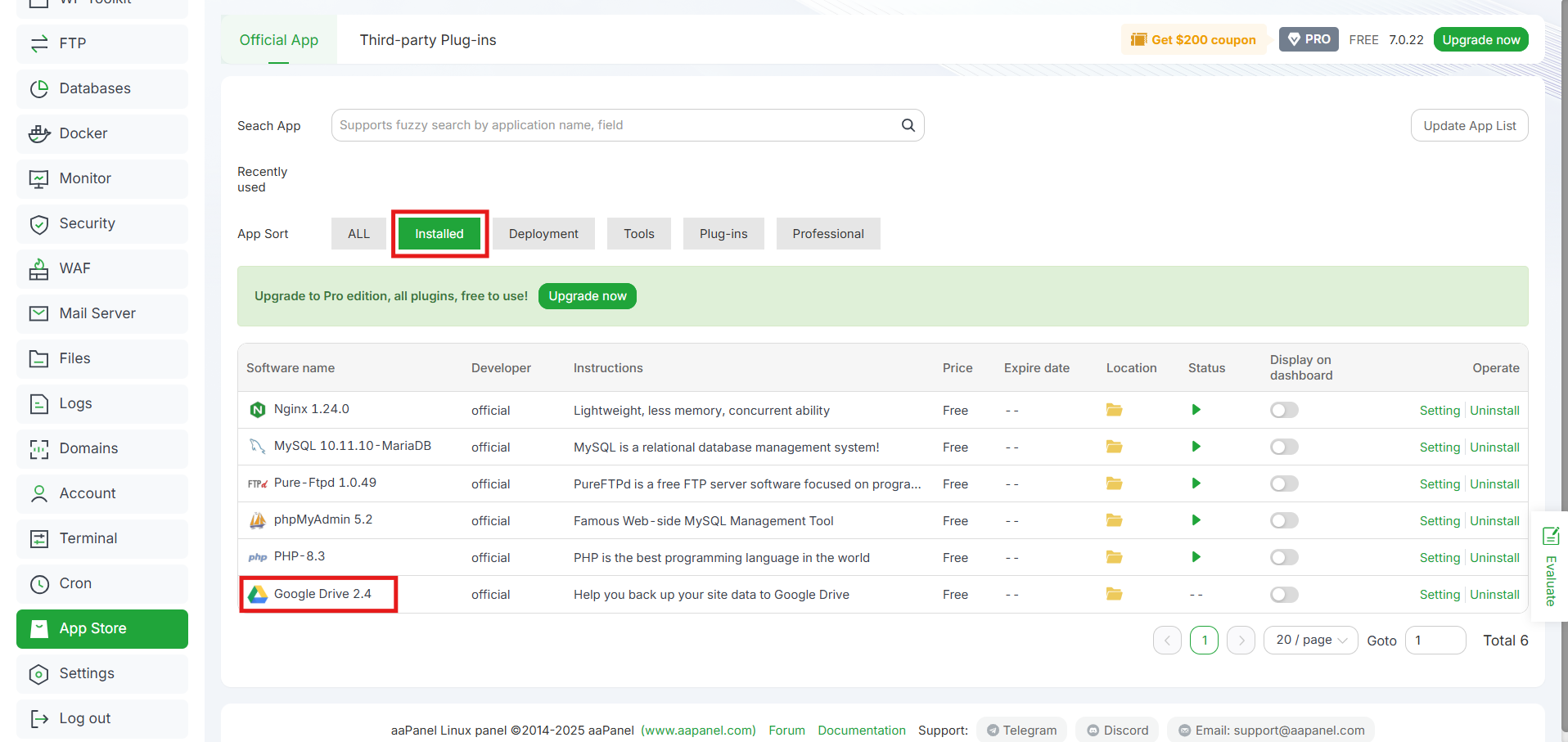Enable dashboard display toggle for Nginx 1.24.0
The width and height of the screenshot is (1568, 742).
point(1283,410)
